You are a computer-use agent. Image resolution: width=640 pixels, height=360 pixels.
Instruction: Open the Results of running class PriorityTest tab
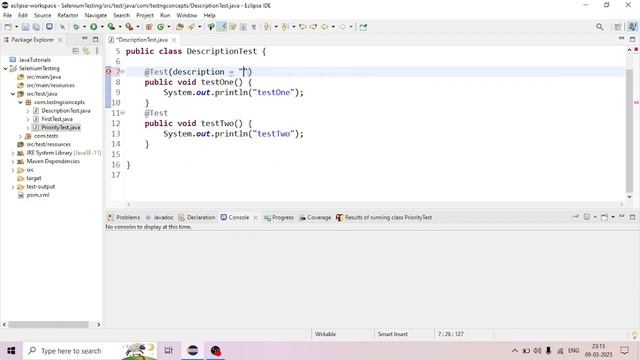coord(384,218)
